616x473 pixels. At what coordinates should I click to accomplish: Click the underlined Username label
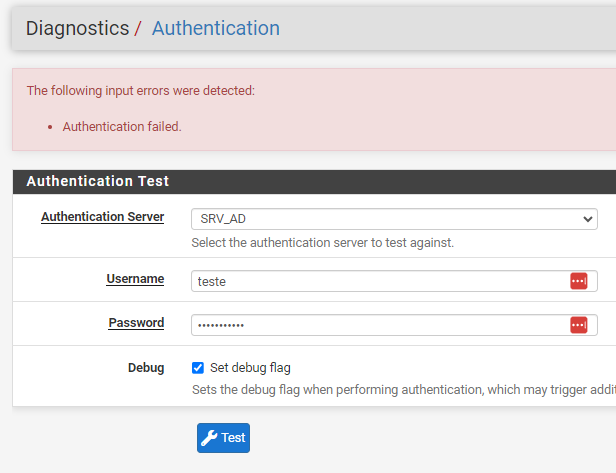[135, 279]
